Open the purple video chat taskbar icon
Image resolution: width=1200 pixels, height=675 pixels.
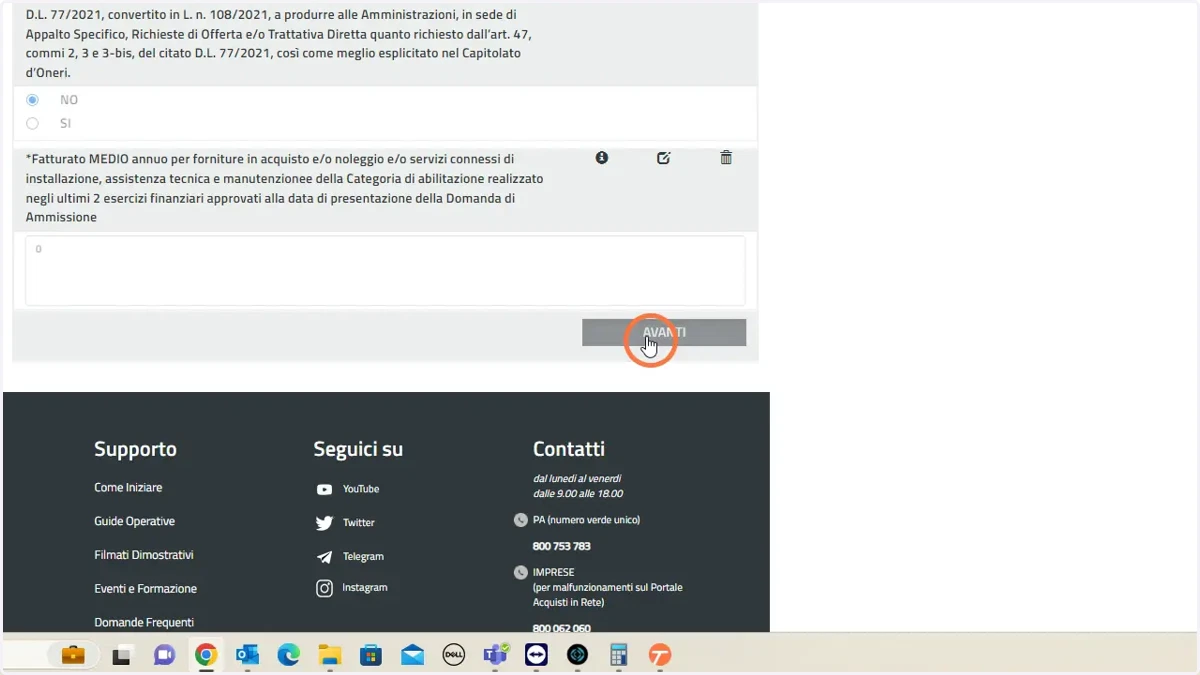point(164,656)
